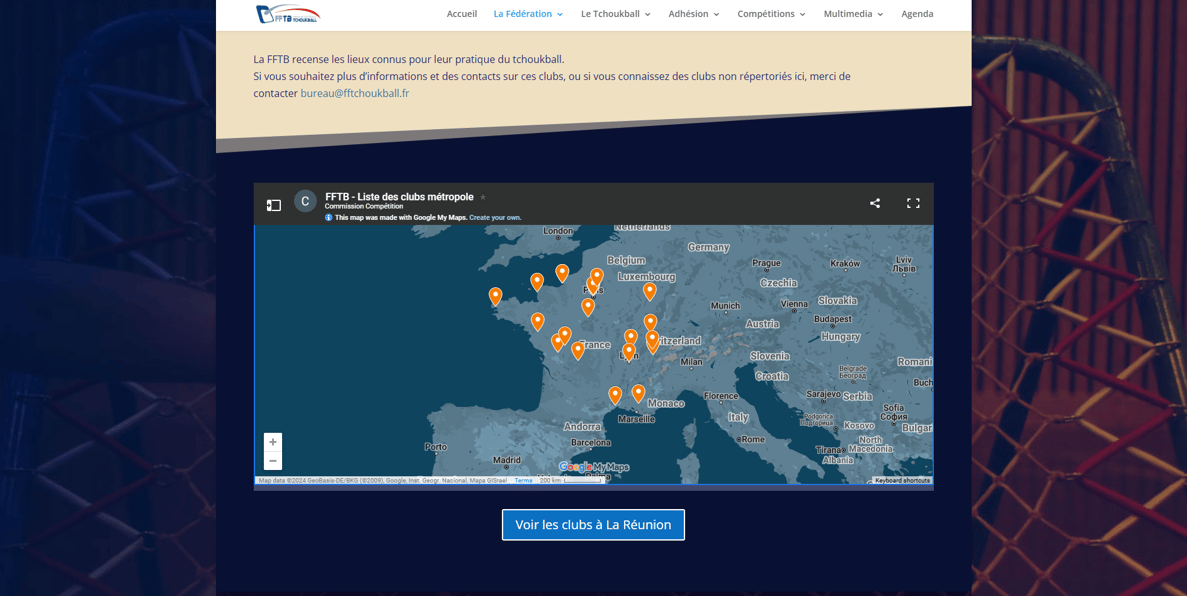The width and height of the screenshot is (1187, 596).
Task: Open the Agenda menu item
Action: point(917,14)
